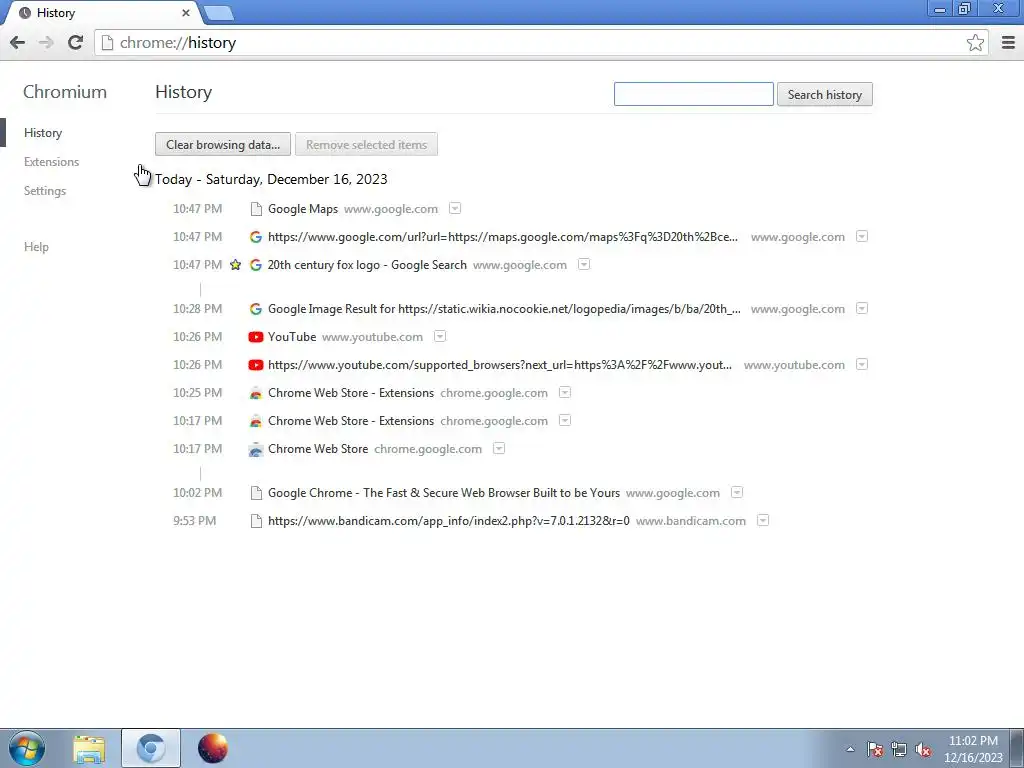Click the 10:47 PM time of Google Maps
The width and height of the screenshot is (1024, 768).
(197, 209)
